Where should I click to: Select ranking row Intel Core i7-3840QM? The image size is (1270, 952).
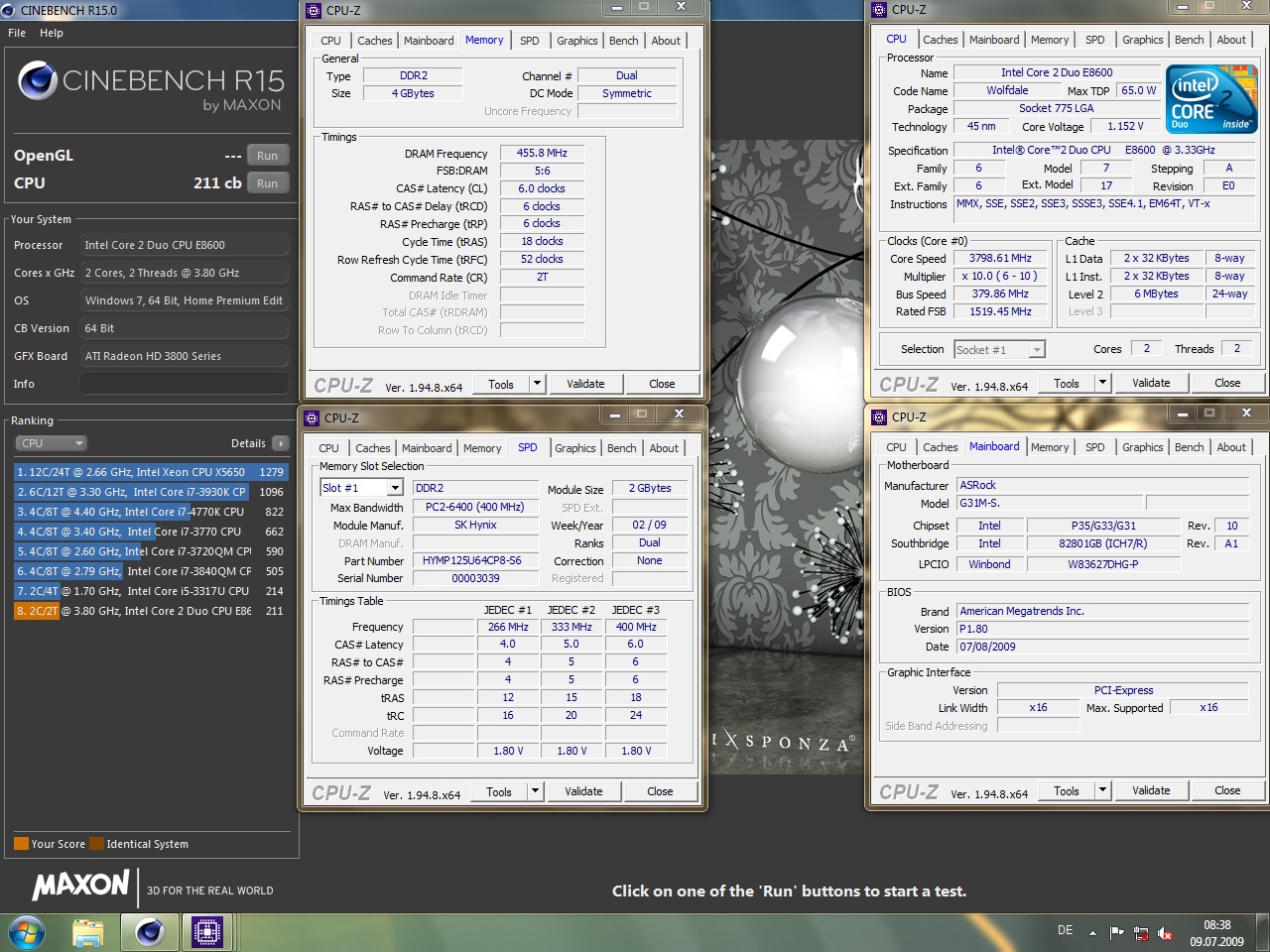(151, 571)
